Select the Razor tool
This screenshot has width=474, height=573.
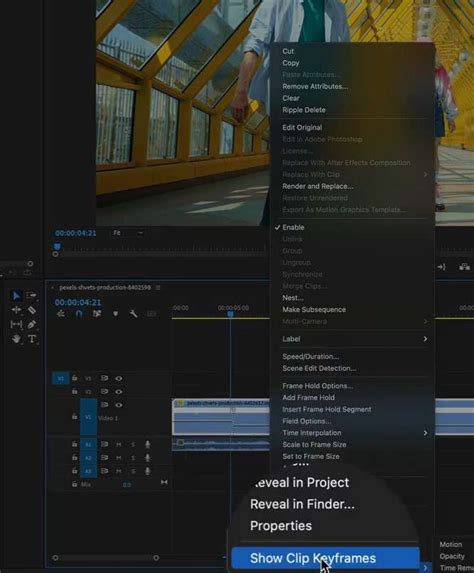[x=32, y=310]
